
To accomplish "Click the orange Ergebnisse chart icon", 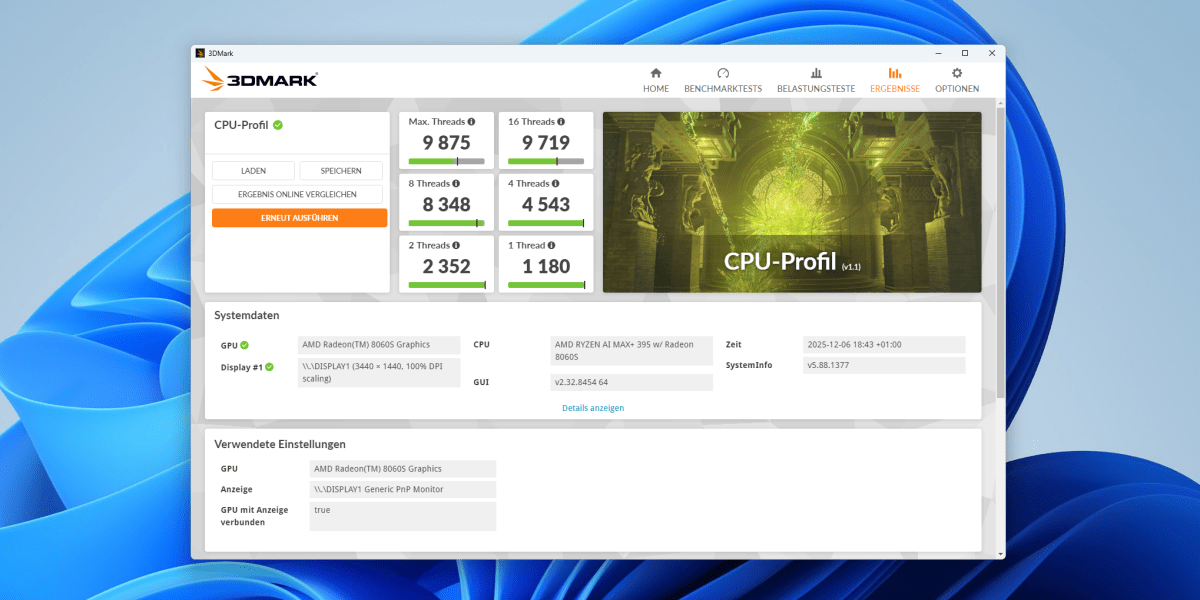I will (x=894, y=74).
